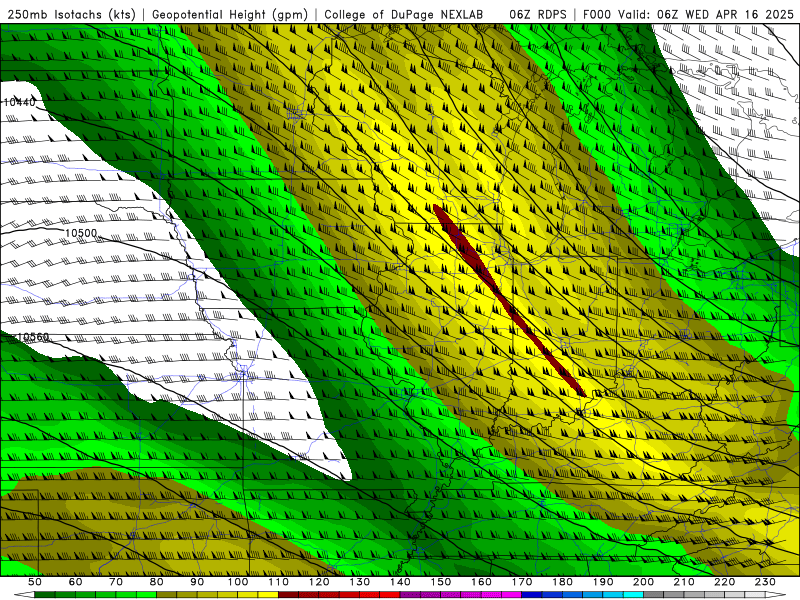
Task: Click the "Valid: 06Z WED APR 16 2025" text
Action: (x=706, y=15)
